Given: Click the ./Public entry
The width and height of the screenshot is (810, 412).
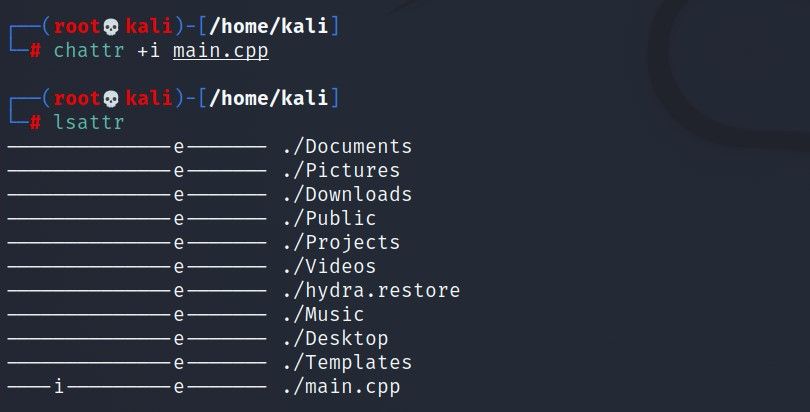Looking at the screenshot, I should click(328, 219).
